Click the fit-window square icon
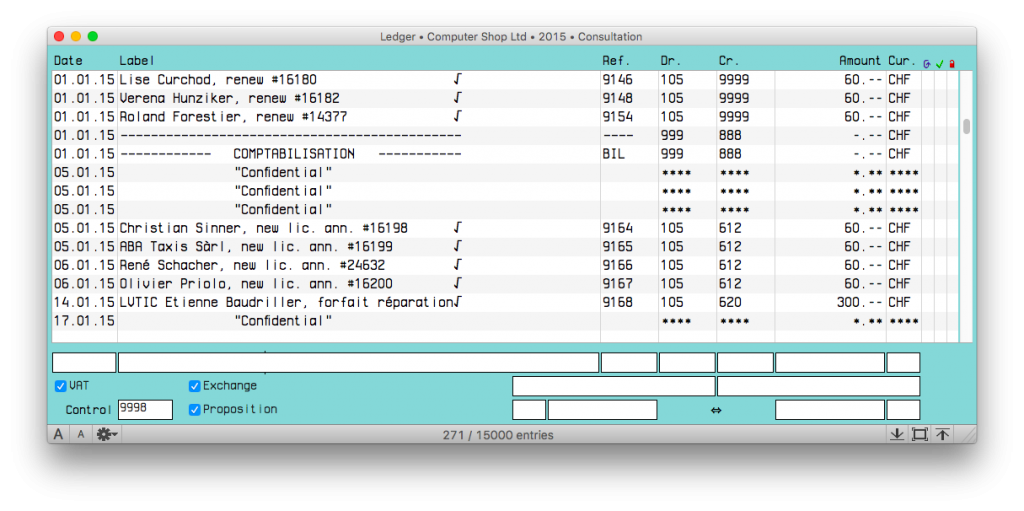 tap(920, 435)
